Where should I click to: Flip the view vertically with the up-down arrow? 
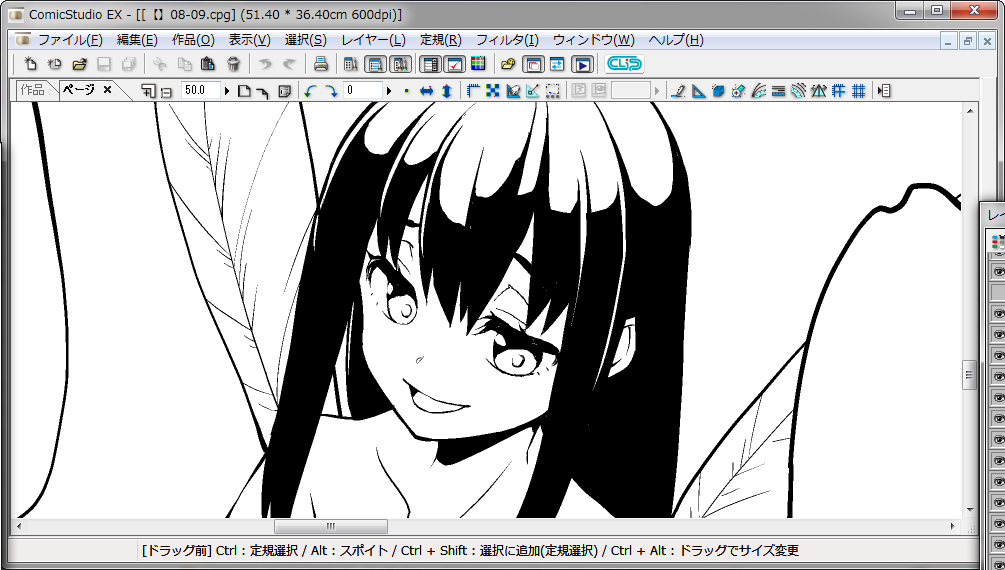click(x=447, y=91)
